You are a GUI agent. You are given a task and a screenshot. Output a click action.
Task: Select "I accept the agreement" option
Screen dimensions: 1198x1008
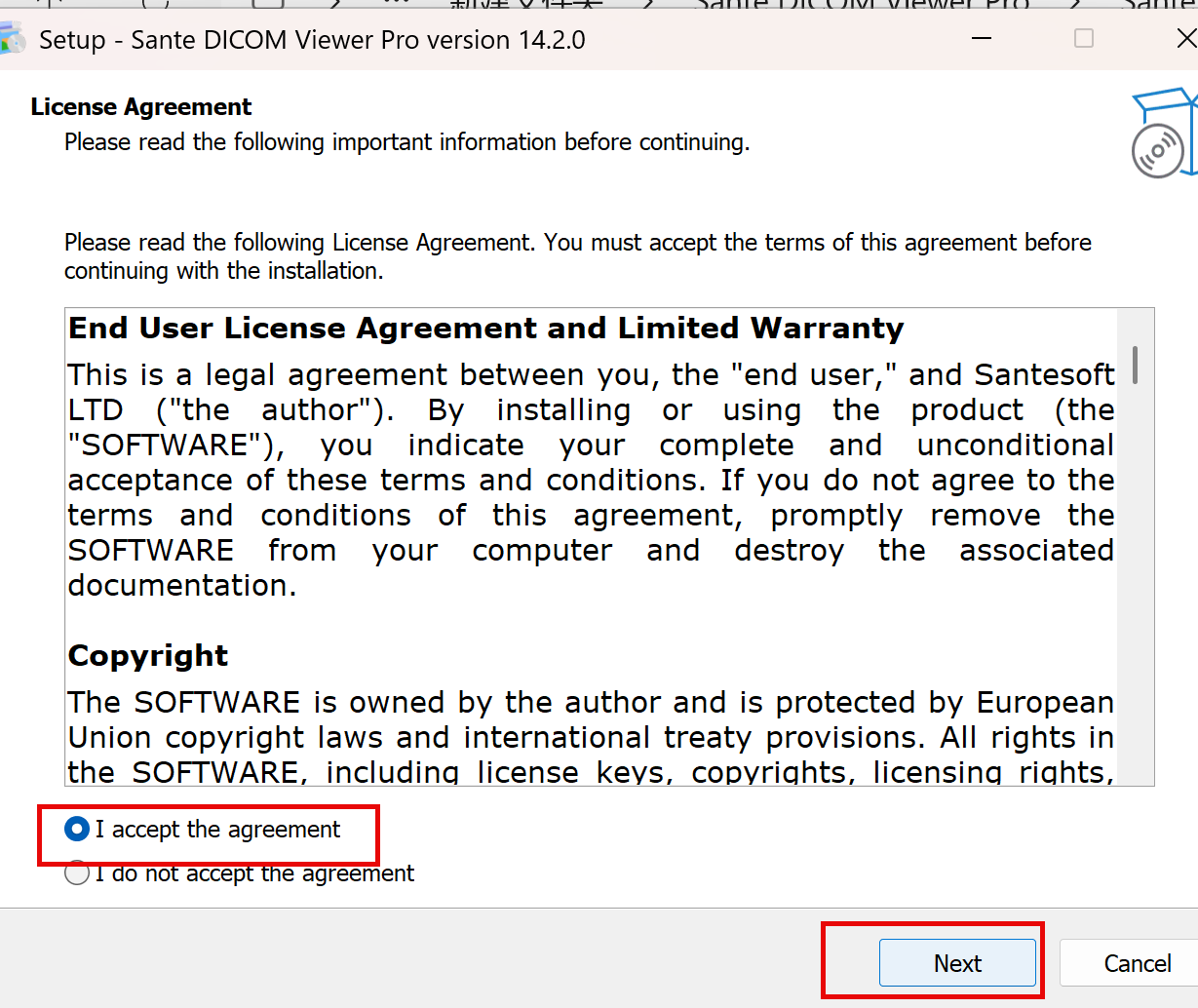(x=77, y=830)
